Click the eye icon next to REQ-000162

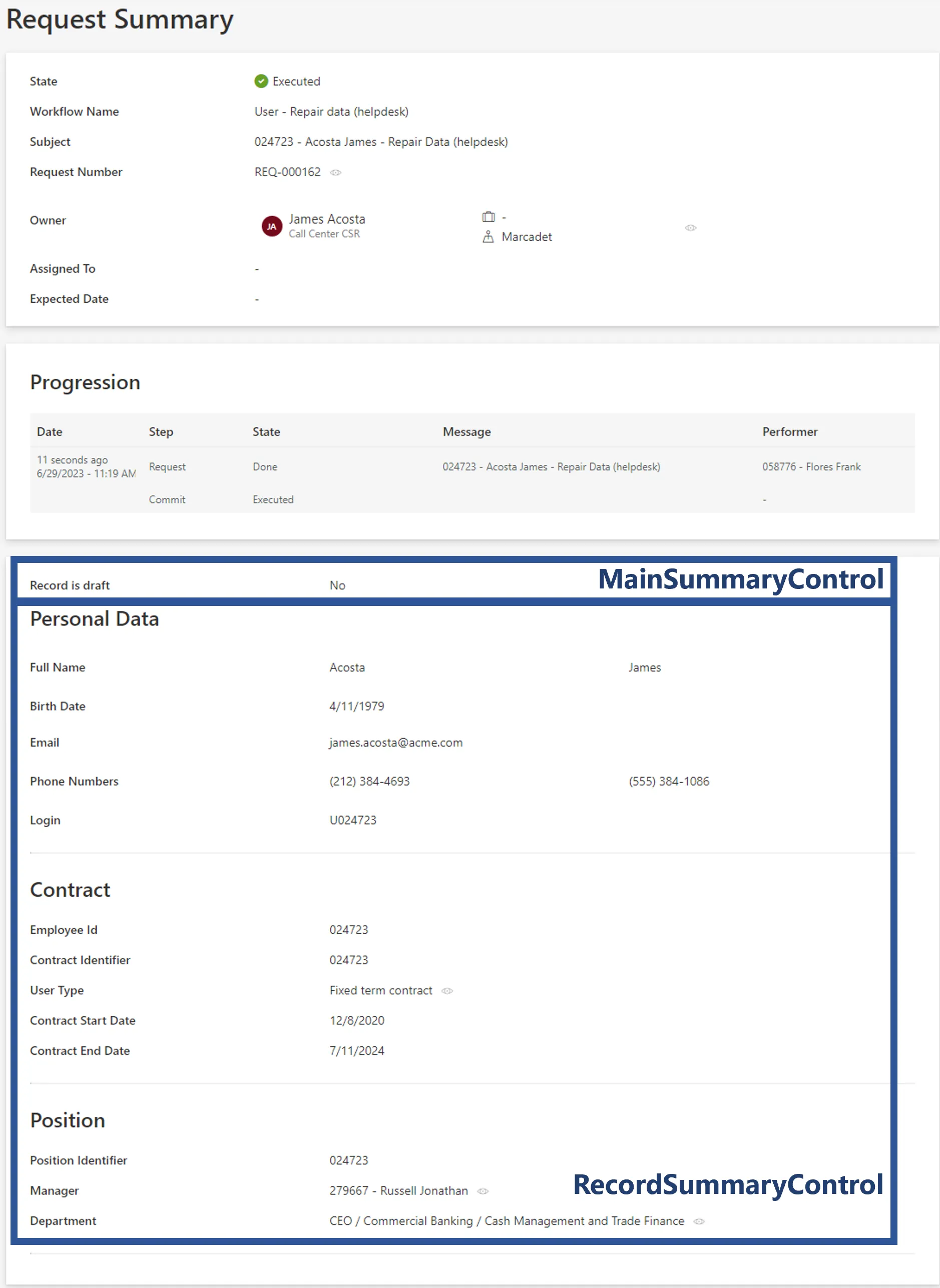[336, 172]
